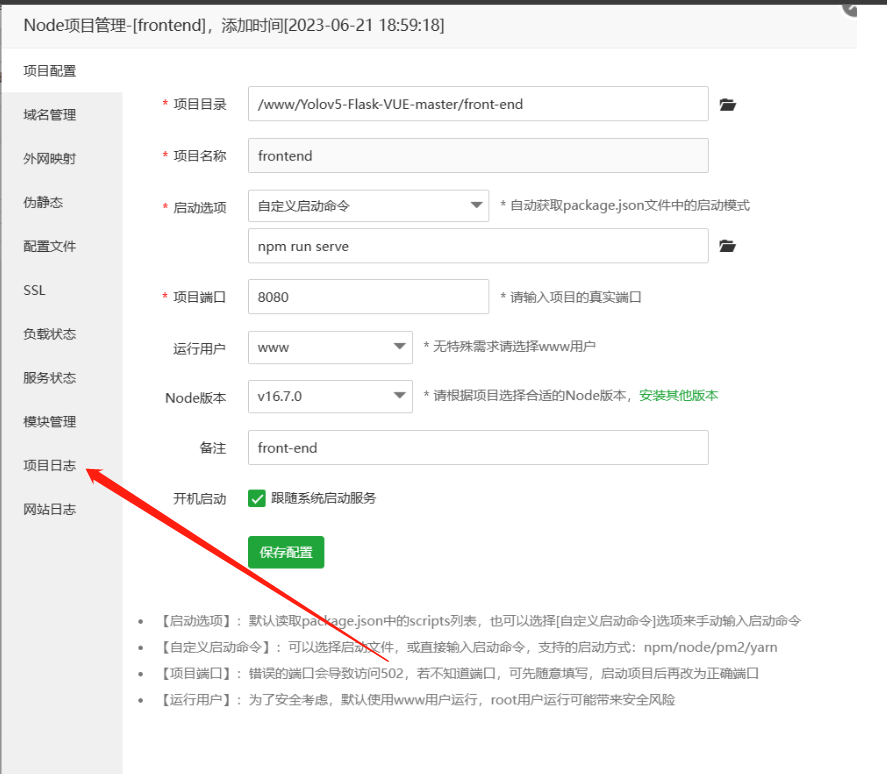Browse folder for project directory path
Viewport: 887px width, 774px height.
727,105
